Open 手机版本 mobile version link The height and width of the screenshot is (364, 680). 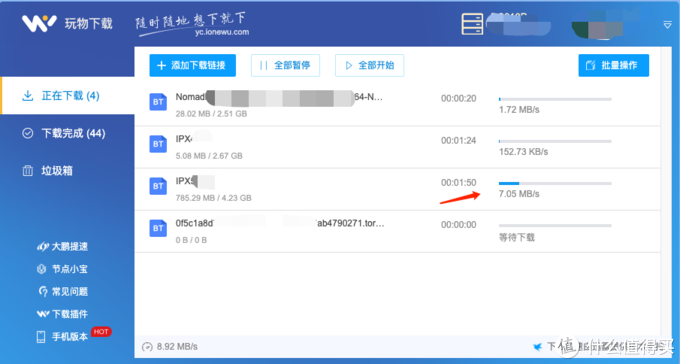point(63,337)
